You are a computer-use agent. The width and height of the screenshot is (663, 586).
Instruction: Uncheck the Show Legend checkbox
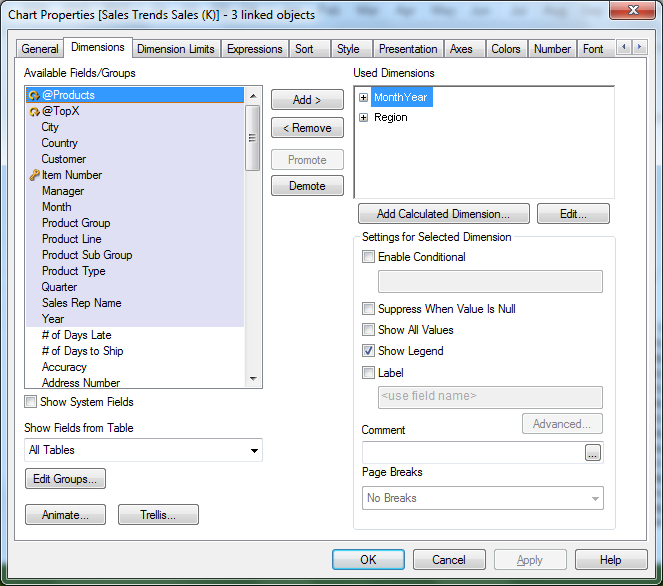[368, 351]
